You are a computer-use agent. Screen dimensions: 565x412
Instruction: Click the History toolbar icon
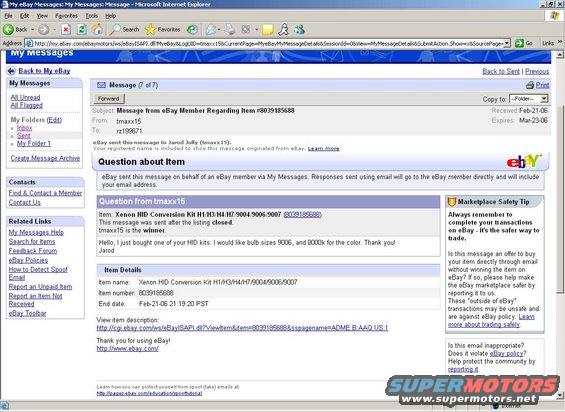[192, 30]
